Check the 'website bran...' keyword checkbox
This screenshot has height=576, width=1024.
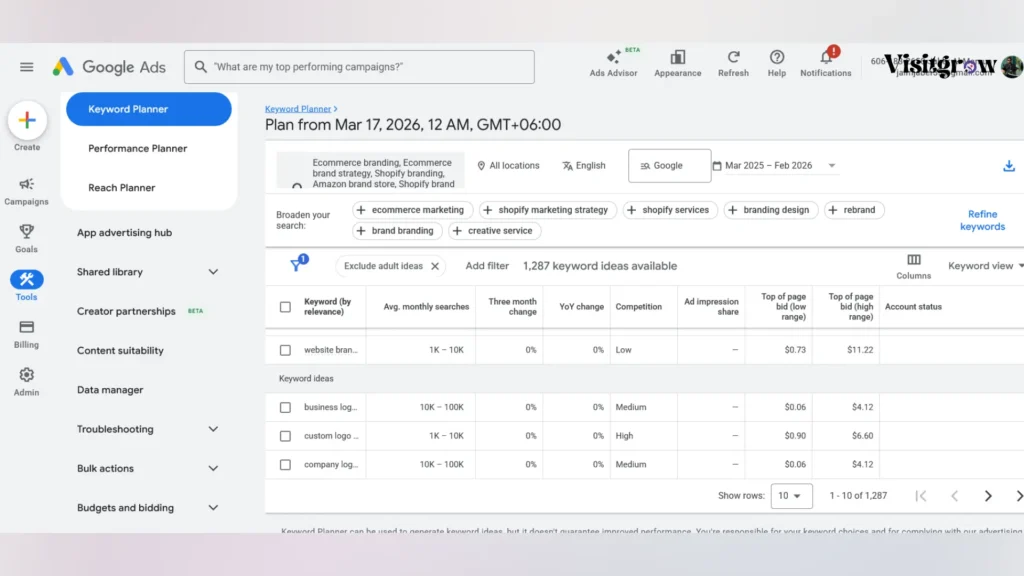(x=284, y=348)
